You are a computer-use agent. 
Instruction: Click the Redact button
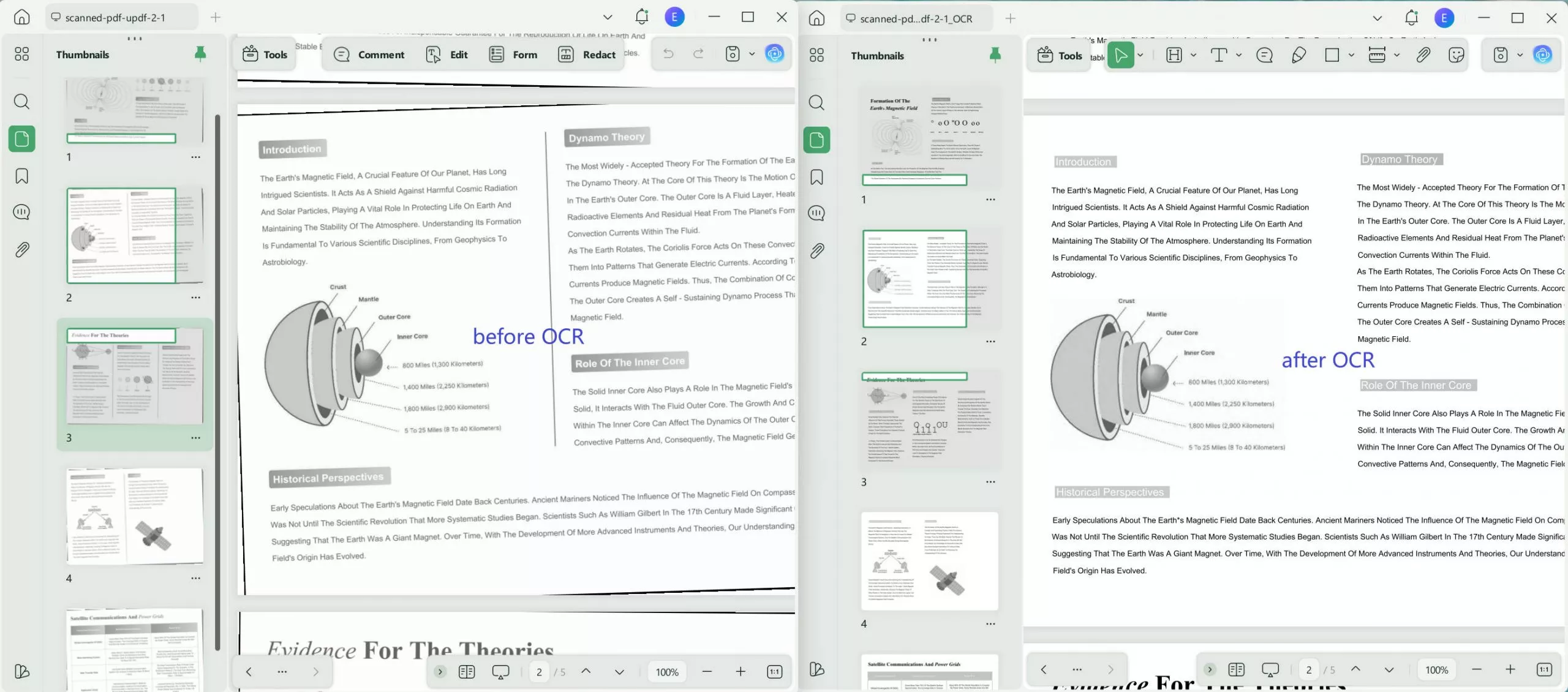587,54
